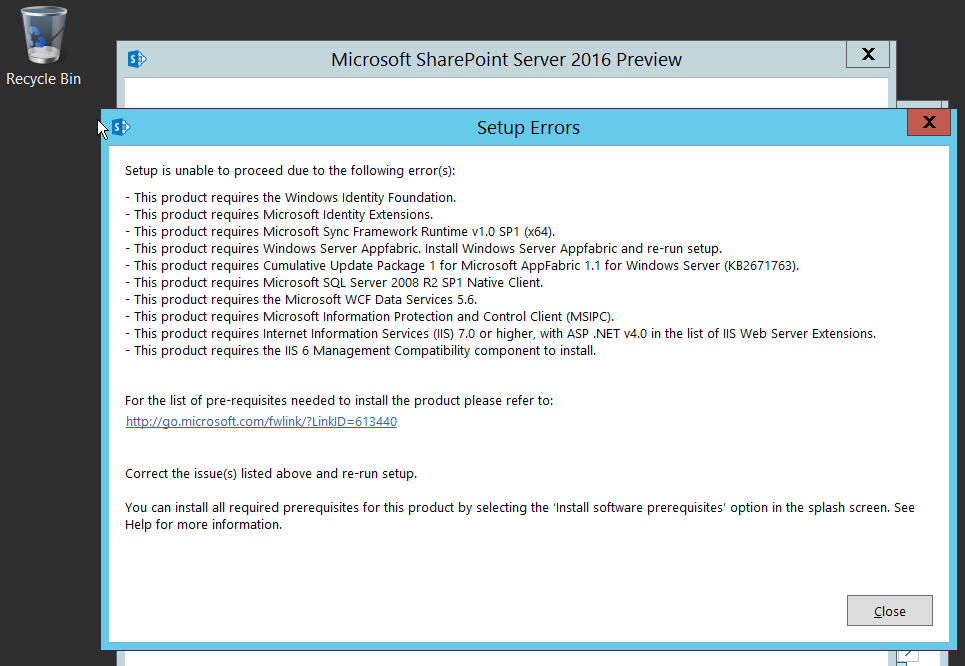Click the Recycle Bin label text
The image size is (965, 666).
click(44, 79)
